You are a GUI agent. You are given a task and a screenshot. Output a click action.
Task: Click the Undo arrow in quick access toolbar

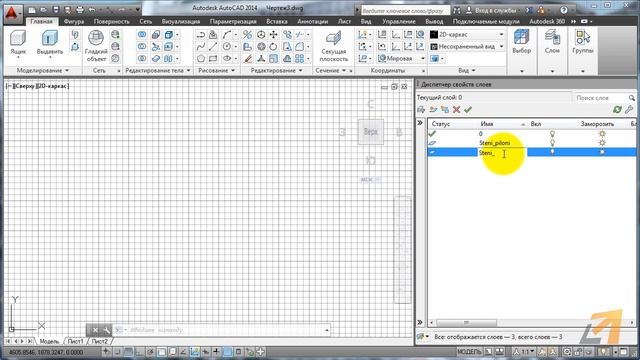pos(92,10)
